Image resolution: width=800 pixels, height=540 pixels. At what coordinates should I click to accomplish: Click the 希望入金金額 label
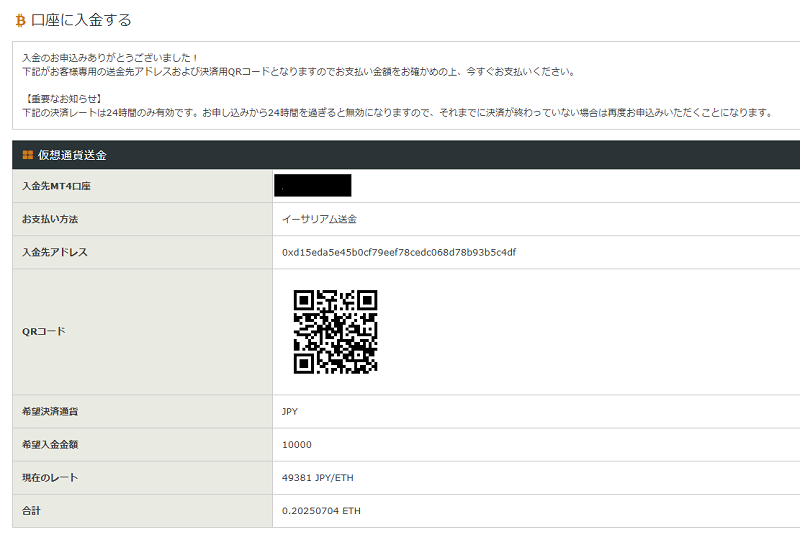(50, 445)
